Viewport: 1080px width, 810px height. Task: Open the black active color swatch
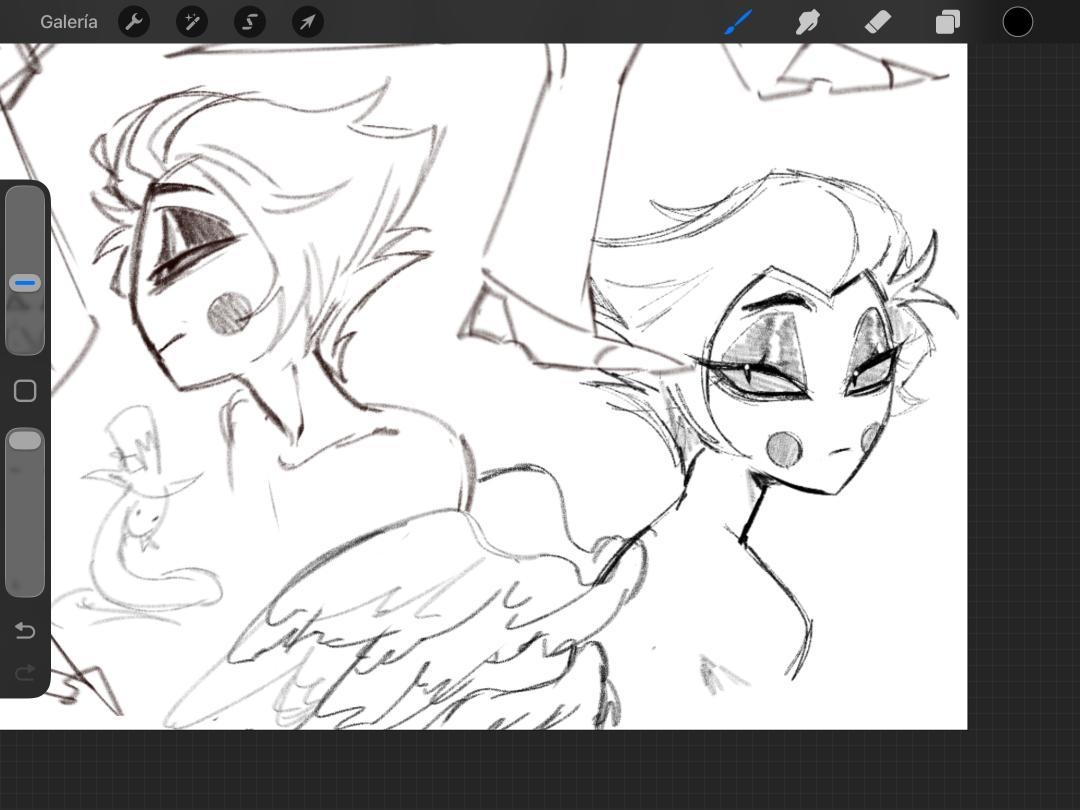(1017, 21)
